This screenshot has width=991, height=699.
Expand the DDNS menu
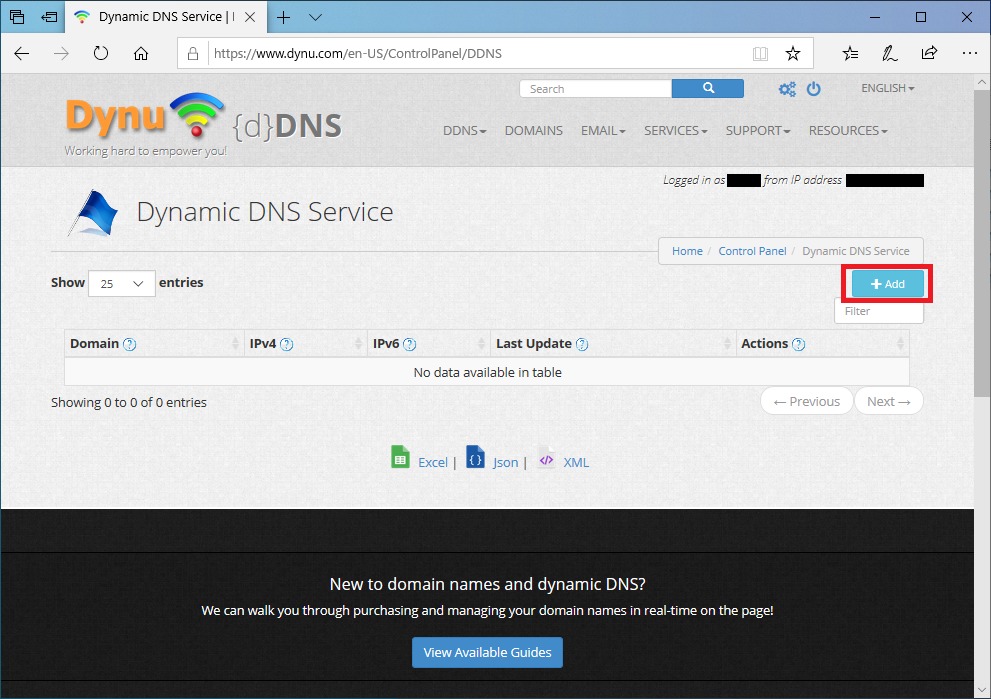coord(465,131)
